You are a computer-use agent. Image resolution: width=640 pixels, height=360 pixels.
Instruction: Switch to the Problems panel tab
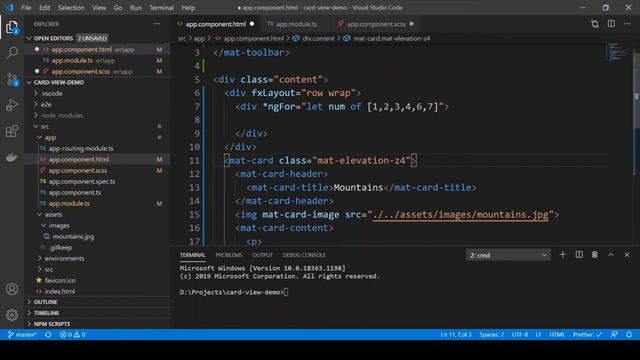229,255
